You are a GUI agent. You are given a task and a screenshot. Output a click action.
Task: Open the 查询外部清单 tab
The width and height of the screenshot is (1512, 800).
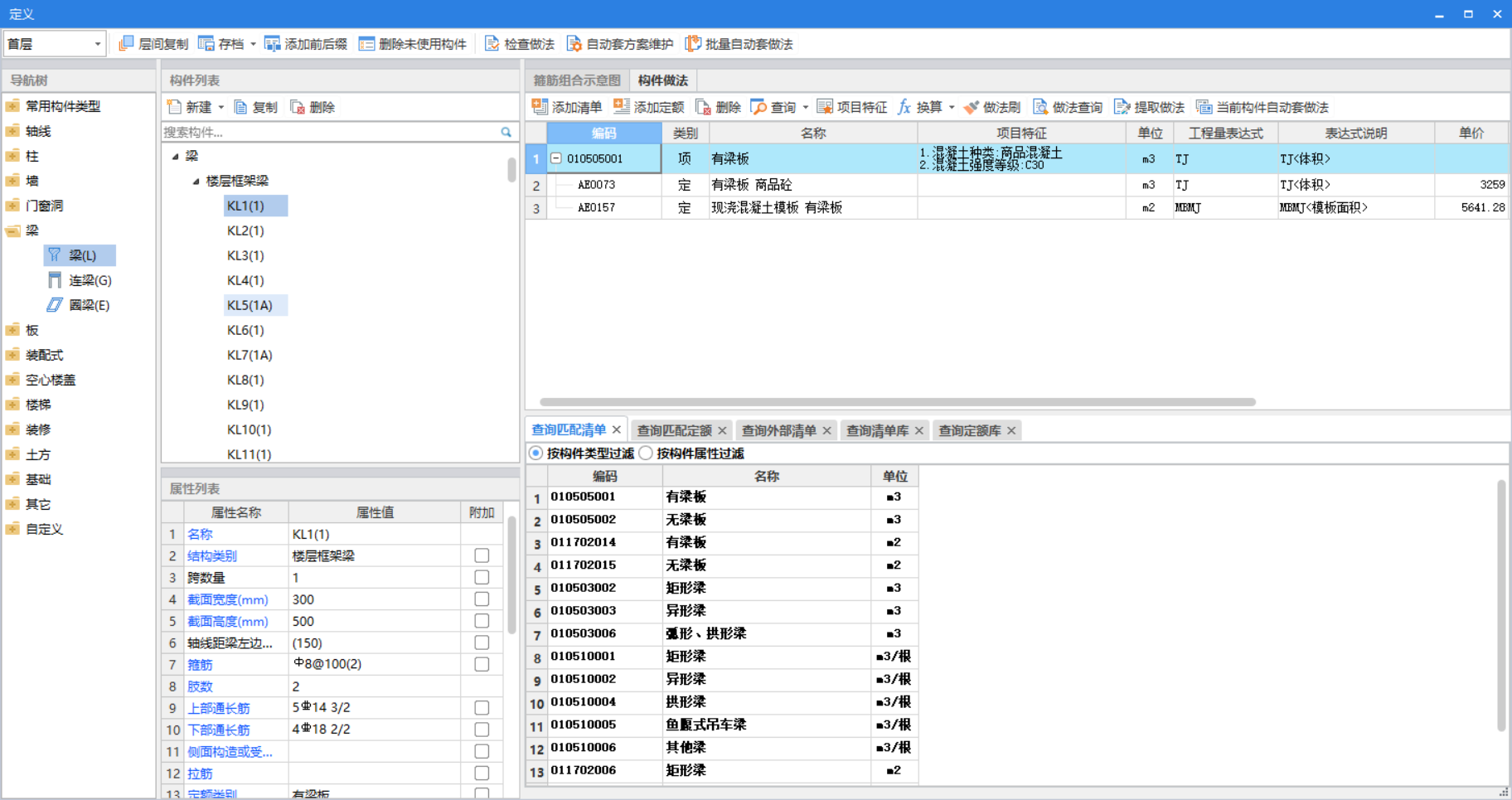tap(778, 430)
